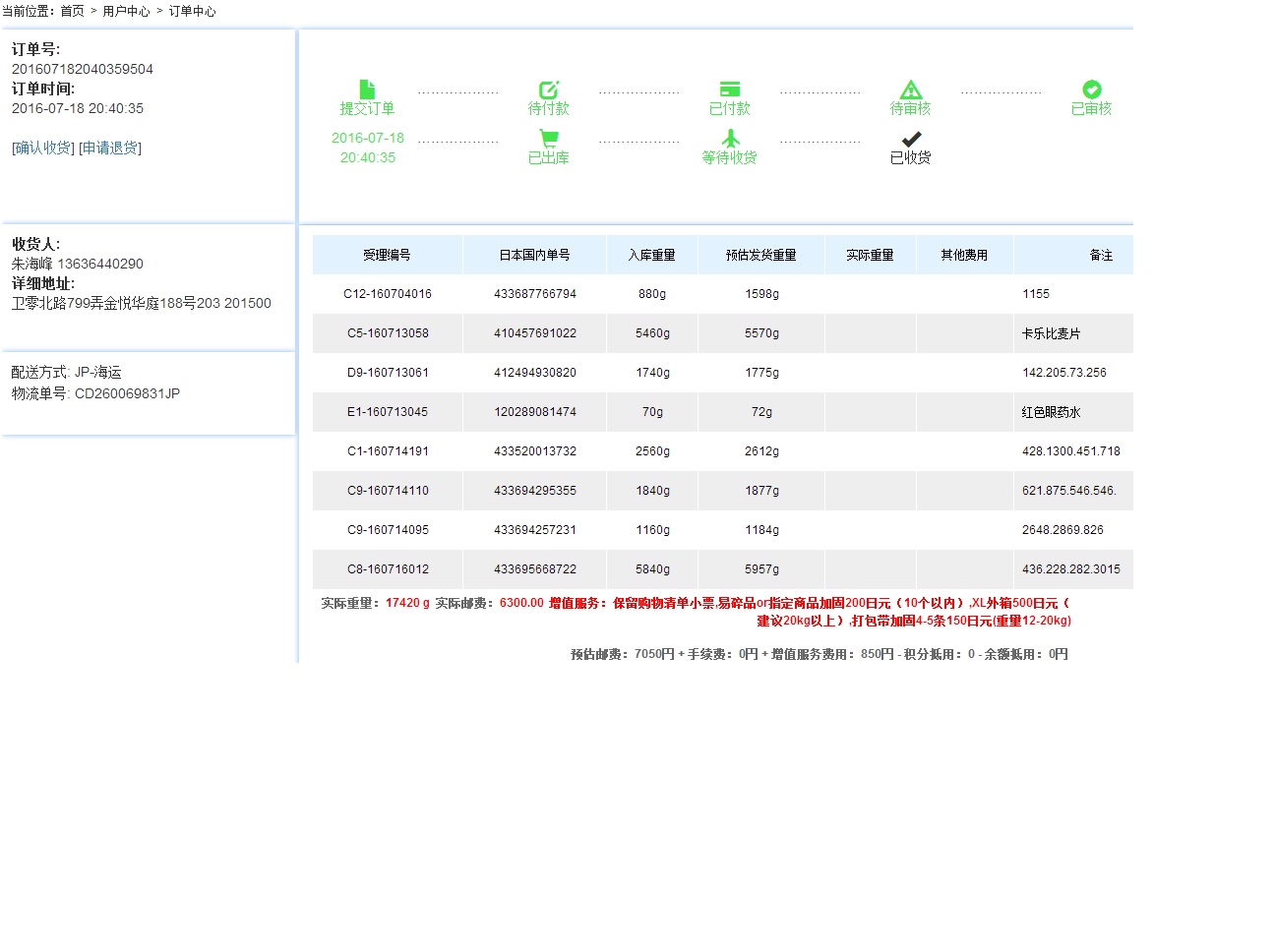The height and width of the screenshot is (952, 1275).
Task: Click the 日本国内单号 column header
Action: click(535, 255)
